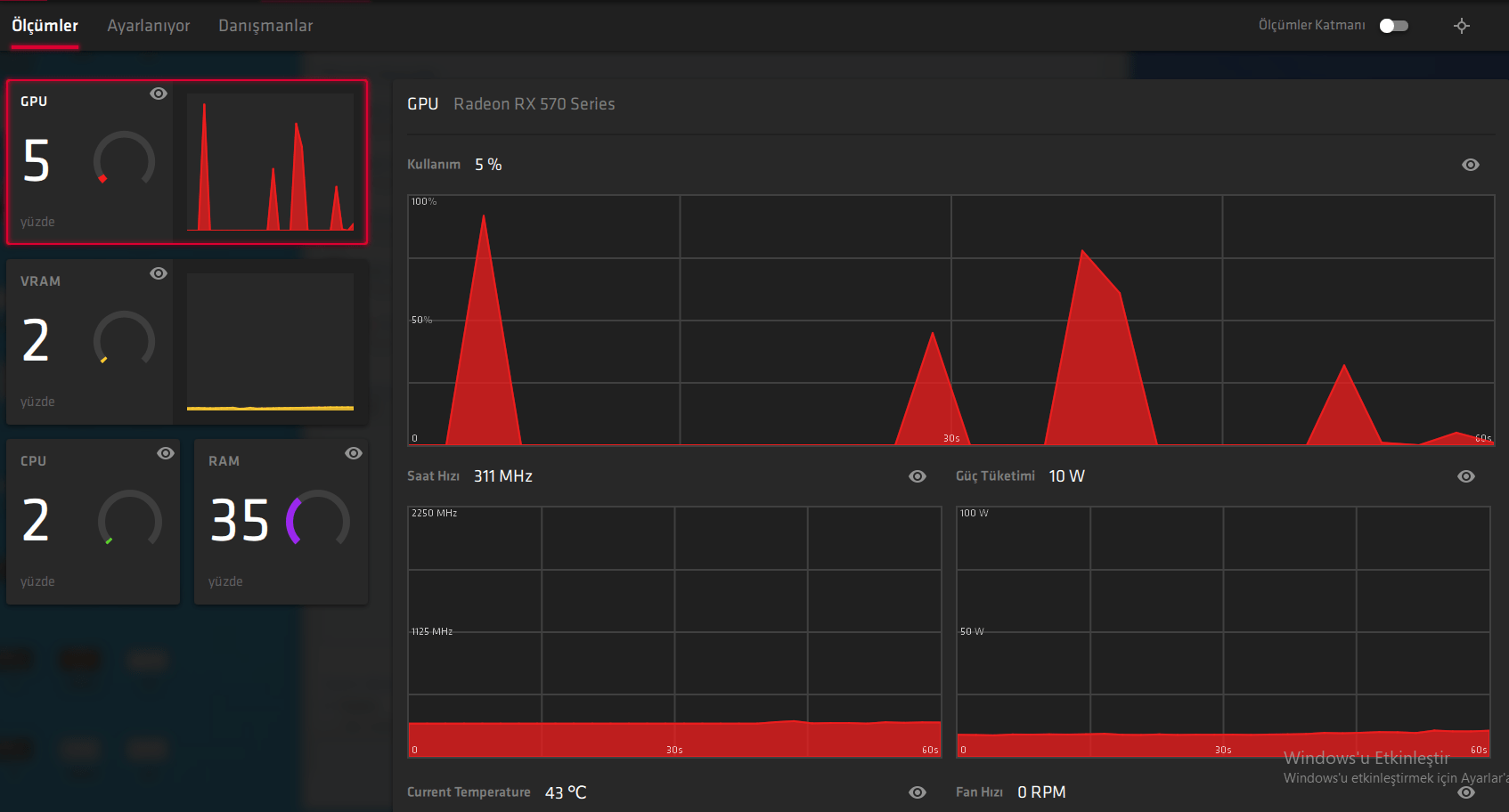The width and height of the screenshot is (1509, 812).
Task: Toggle the RAM tile eye icon
Action: pyautogui.click(x=354, y=453)
